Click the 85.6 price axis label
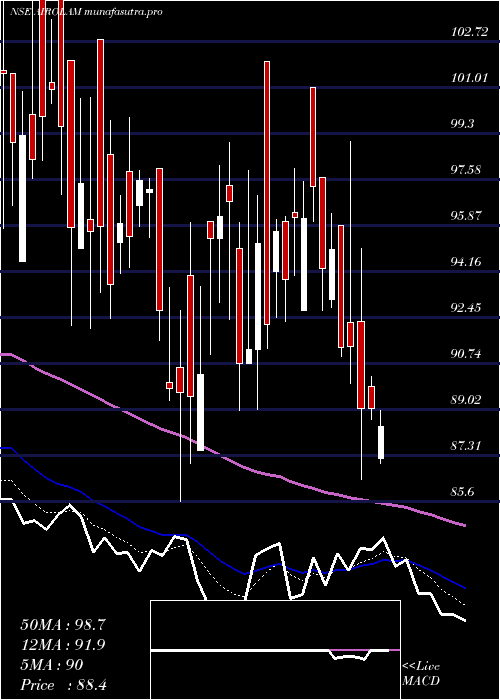500x700 pixels. tap(462, 492)
